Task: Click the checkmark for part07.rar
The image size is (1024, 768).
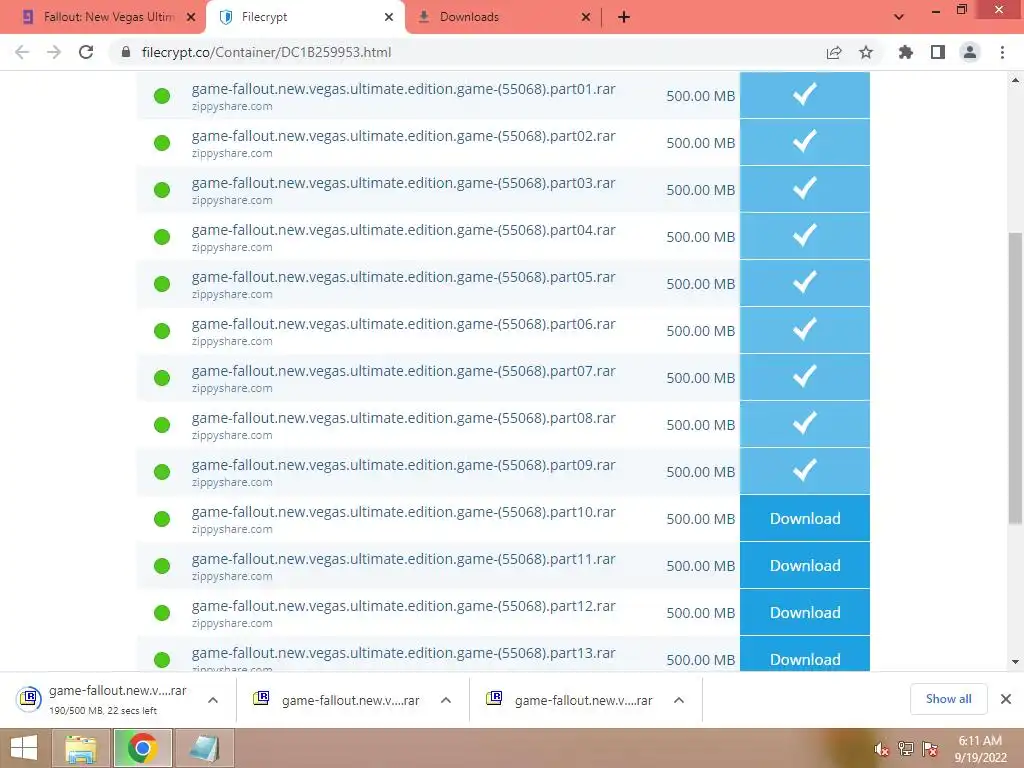Action: [805, 377]
